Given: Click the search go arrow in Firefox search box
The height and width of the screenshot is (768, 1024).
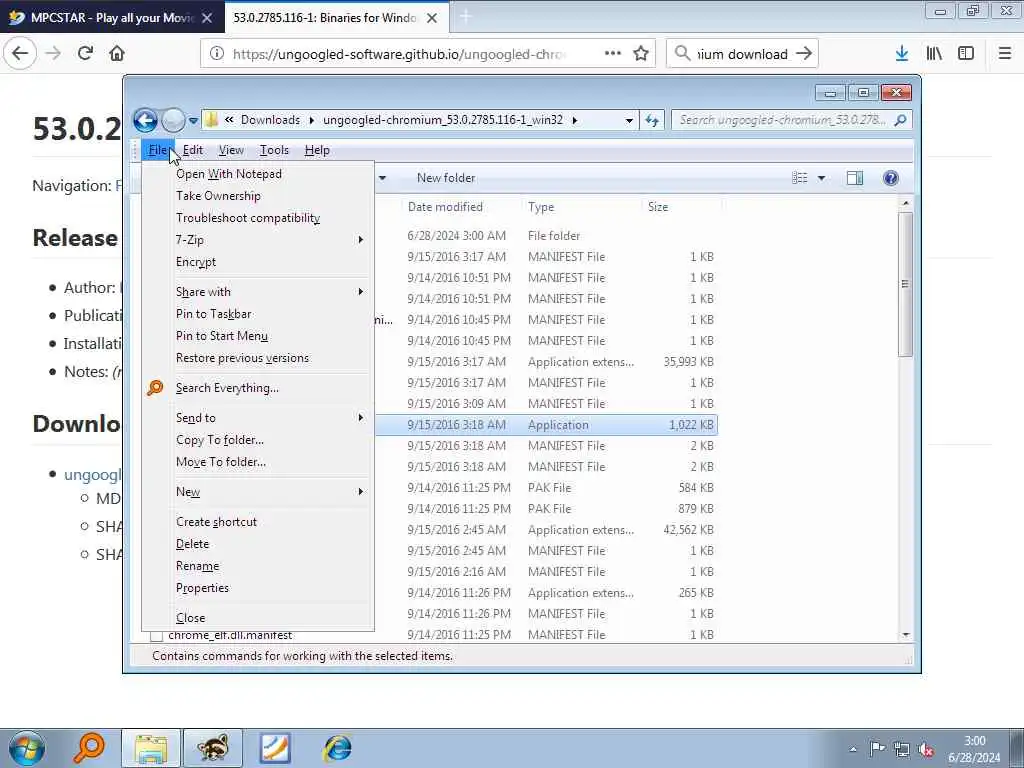Looking at the screenshot, I should [x=804, y=54].
